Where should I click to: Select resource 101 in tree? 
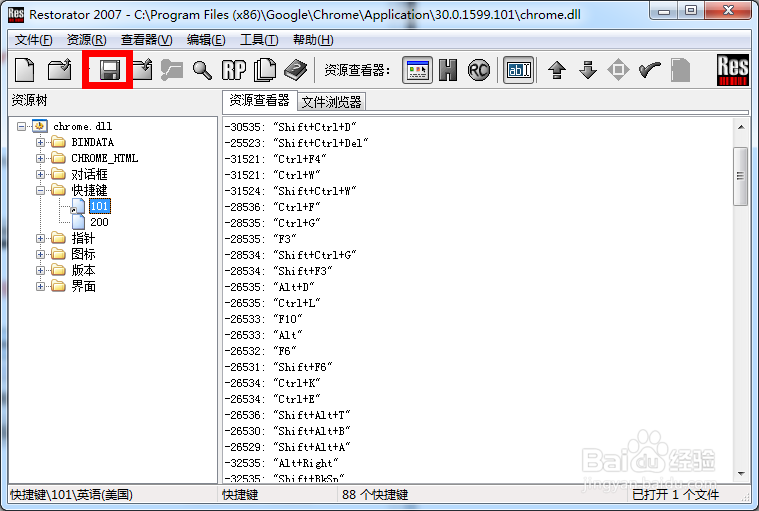coord(100,206)
